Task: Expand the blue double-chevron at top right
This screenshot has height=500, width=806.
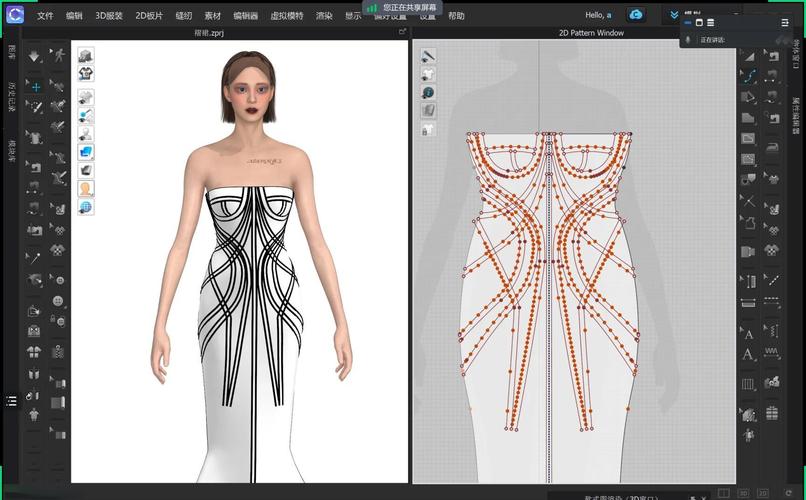Action: point(674,15)
